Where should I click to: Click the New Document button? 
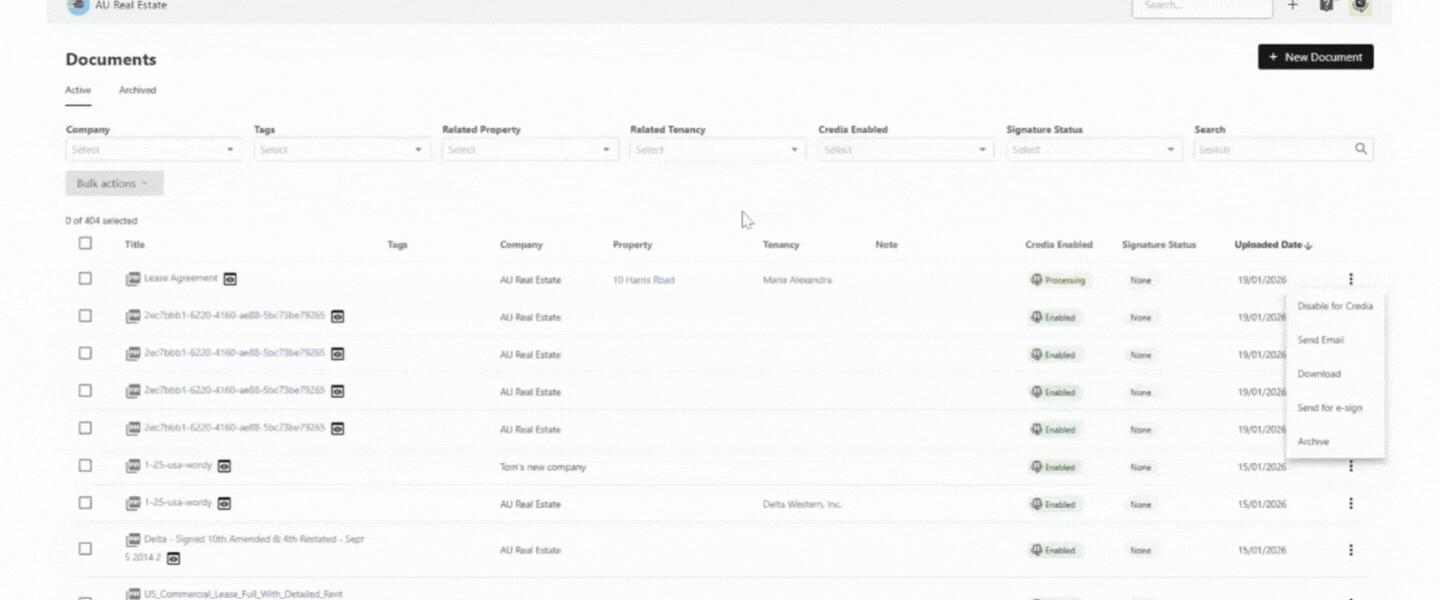point(1315,57)
